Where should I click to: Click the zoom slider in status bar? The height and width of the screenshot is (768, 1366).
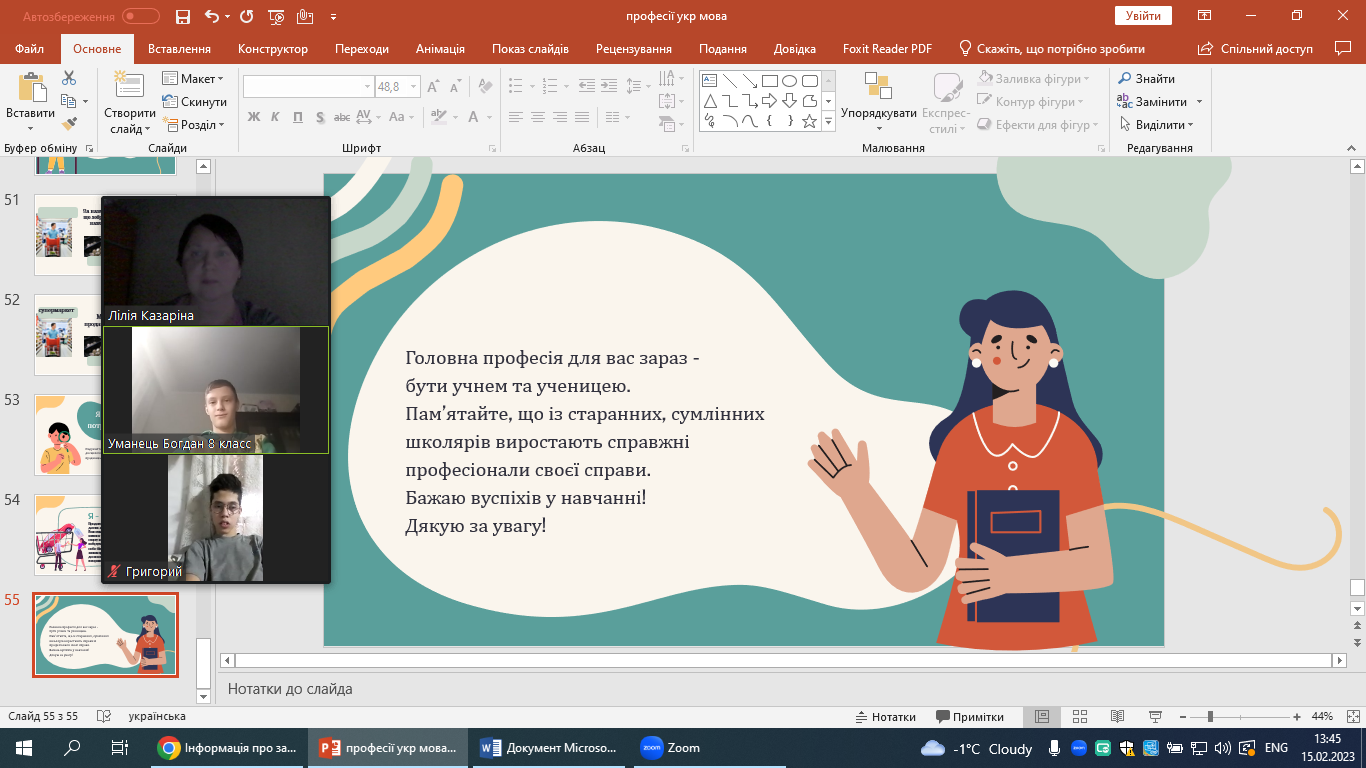1210,717
